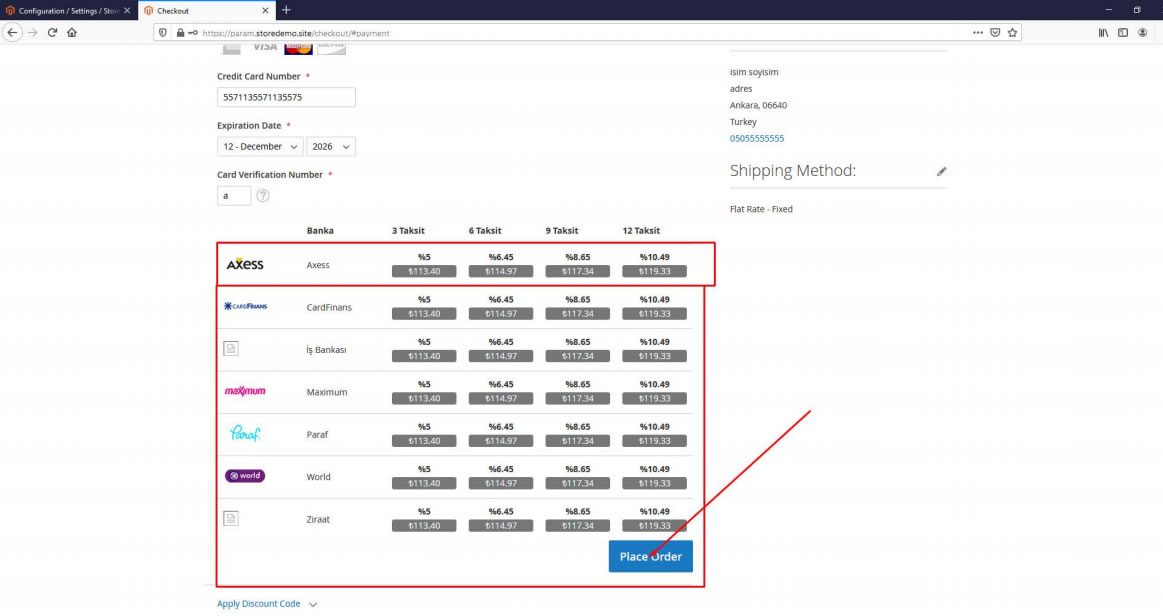Bookmark this page with the star icon
Viewport: 1163px width, 616px height.
pos(1012,33)
